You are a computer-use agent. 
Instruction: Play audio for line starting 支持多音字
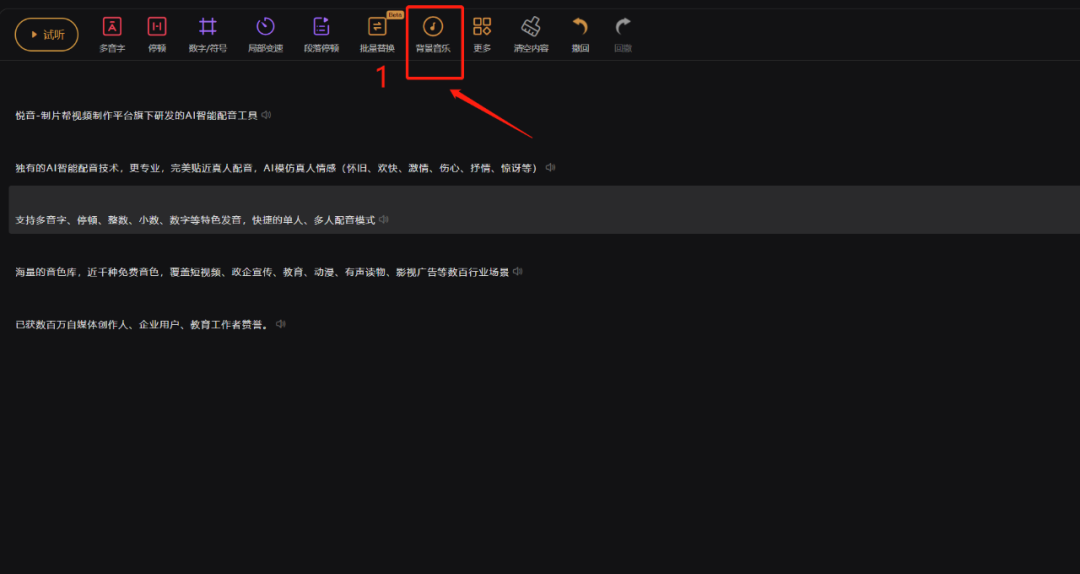pos(384,220)
